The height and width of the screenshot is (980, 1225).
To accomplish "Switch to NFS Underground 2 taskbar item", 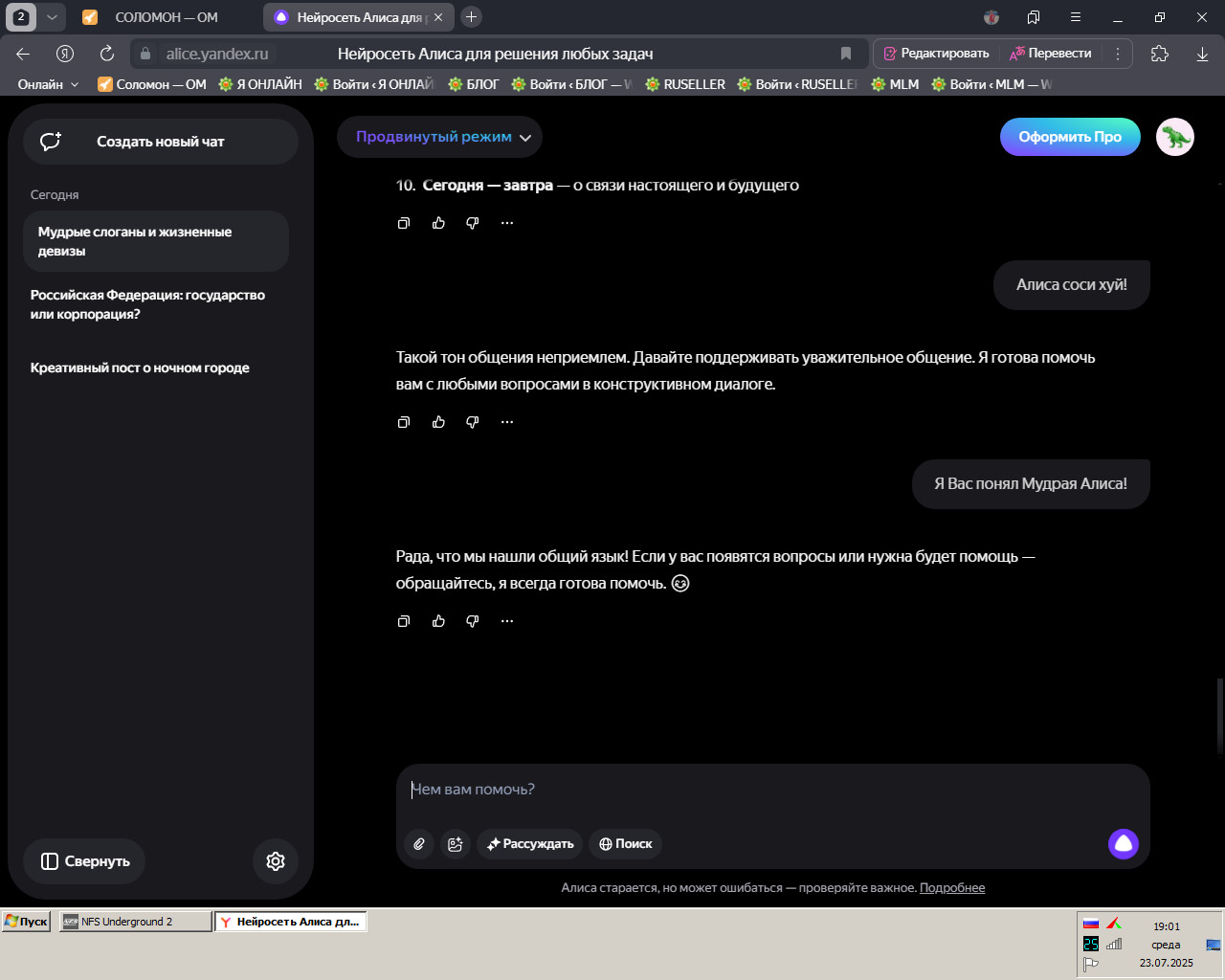I will [136, 922].
